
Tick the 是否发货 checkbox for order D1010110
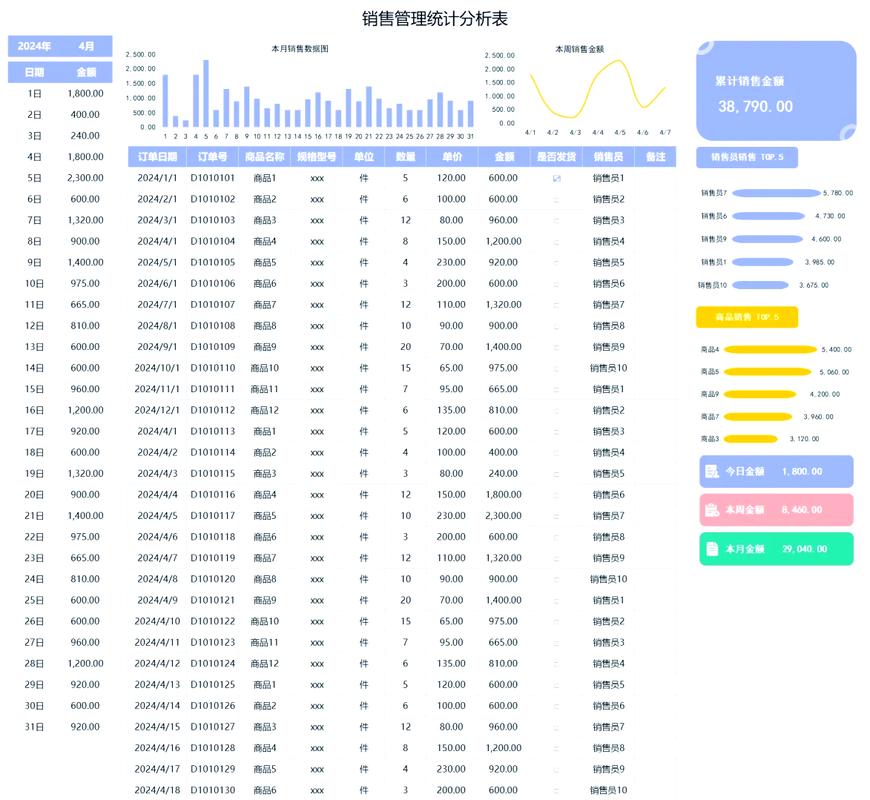click(x=557, y=368)
